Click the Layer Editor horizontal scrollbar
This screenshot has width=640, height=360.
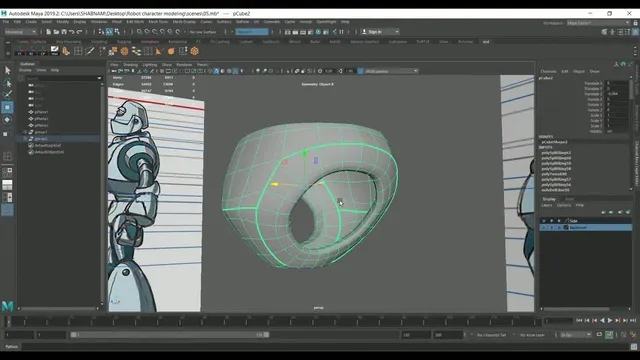tap(576, 309)
